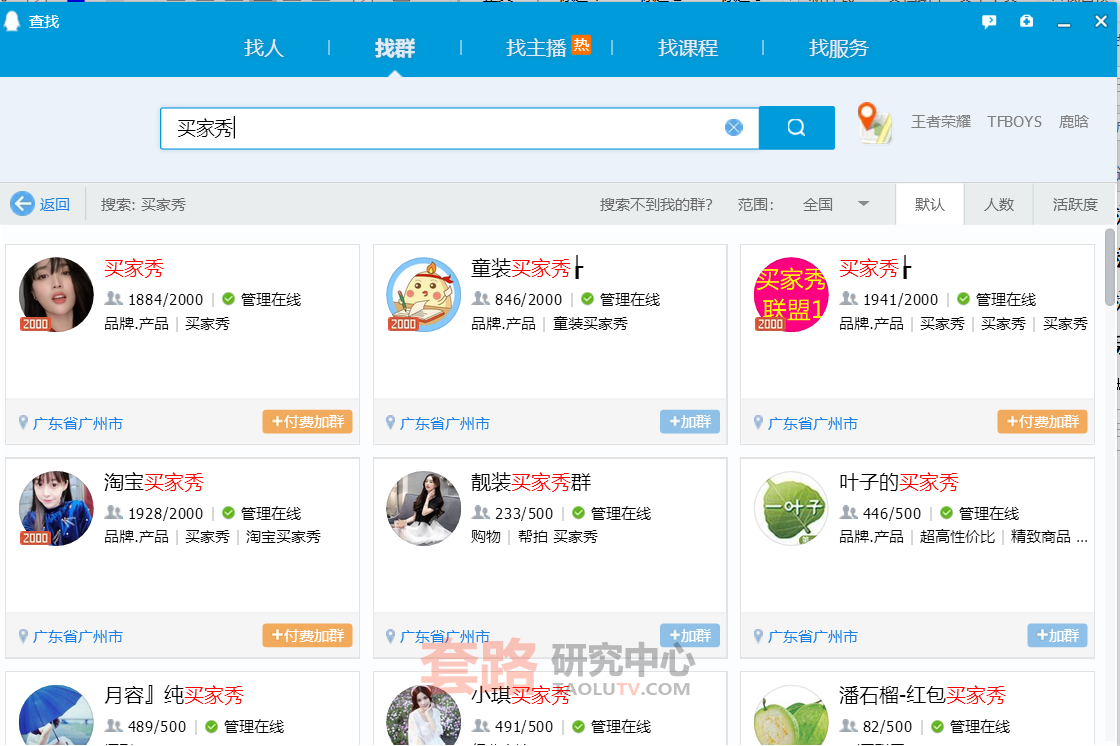The width and height of the screenshot is (1120, 746).
Task: Open the 小琪买家秀 group title
Action: 521,695
